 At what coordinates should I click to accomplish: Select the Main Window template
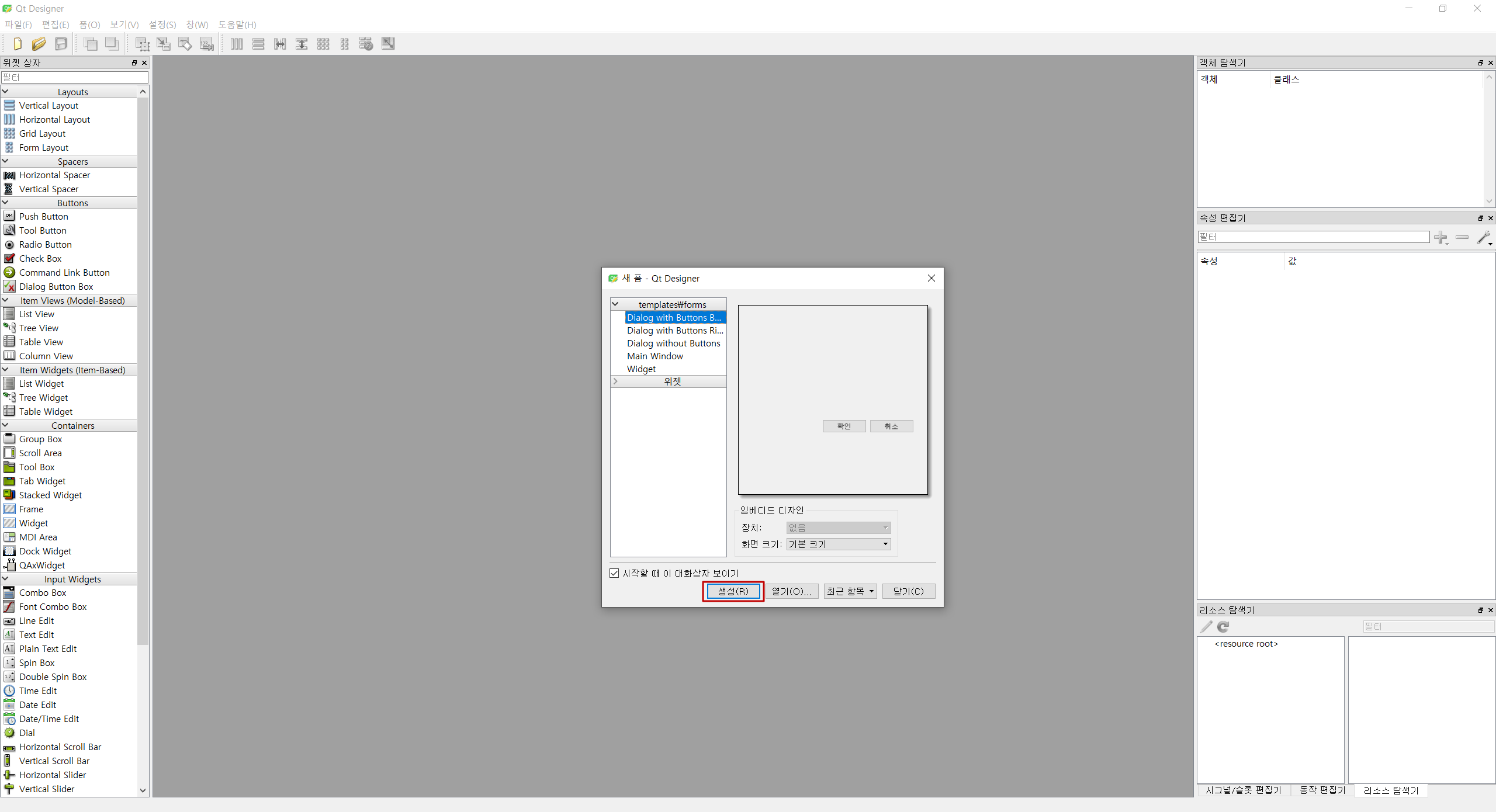[x=654, y=356]
